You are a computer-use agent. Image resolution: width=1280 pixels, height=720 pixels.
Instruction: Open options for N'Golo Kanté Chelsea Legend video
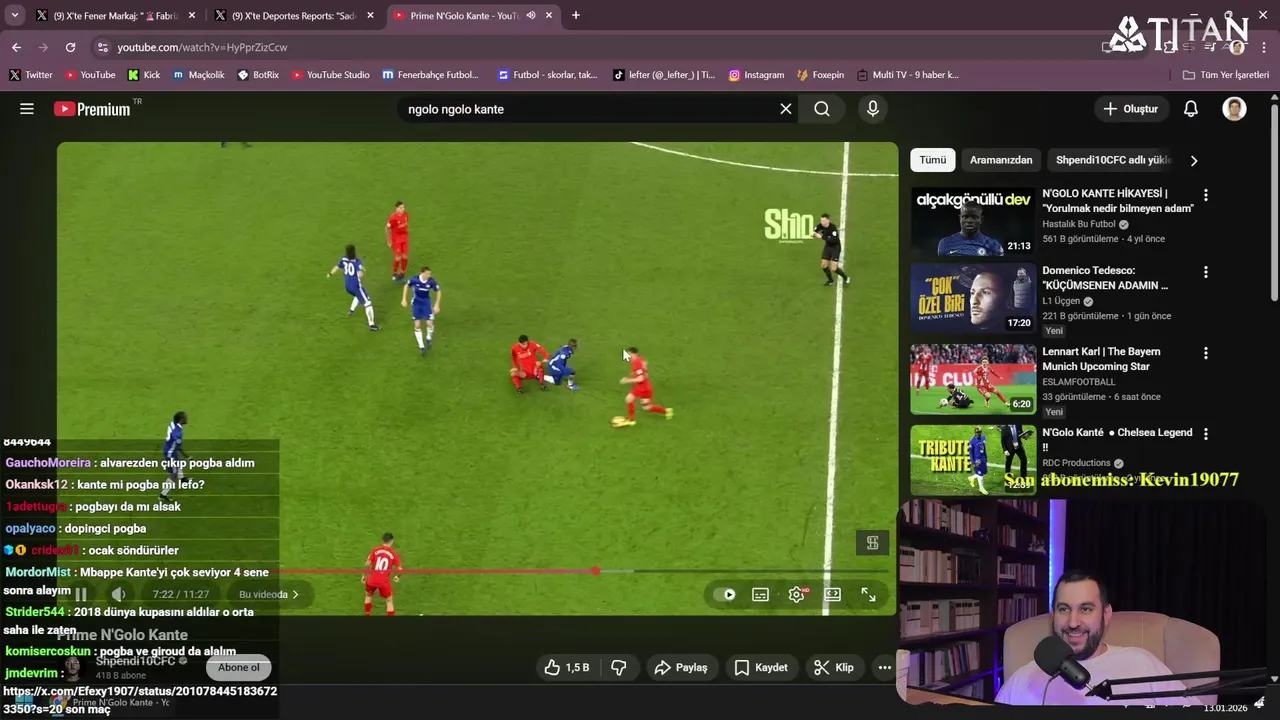[x=1205, y=434]
